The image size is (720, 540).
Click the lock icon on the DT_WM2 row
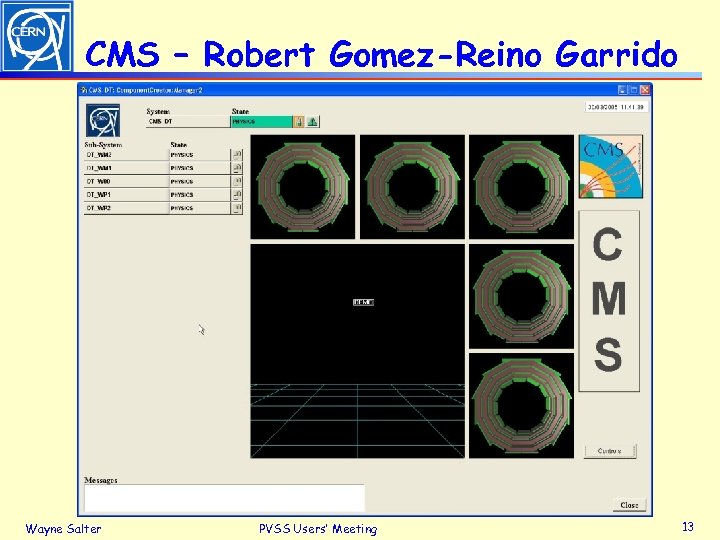237,154
